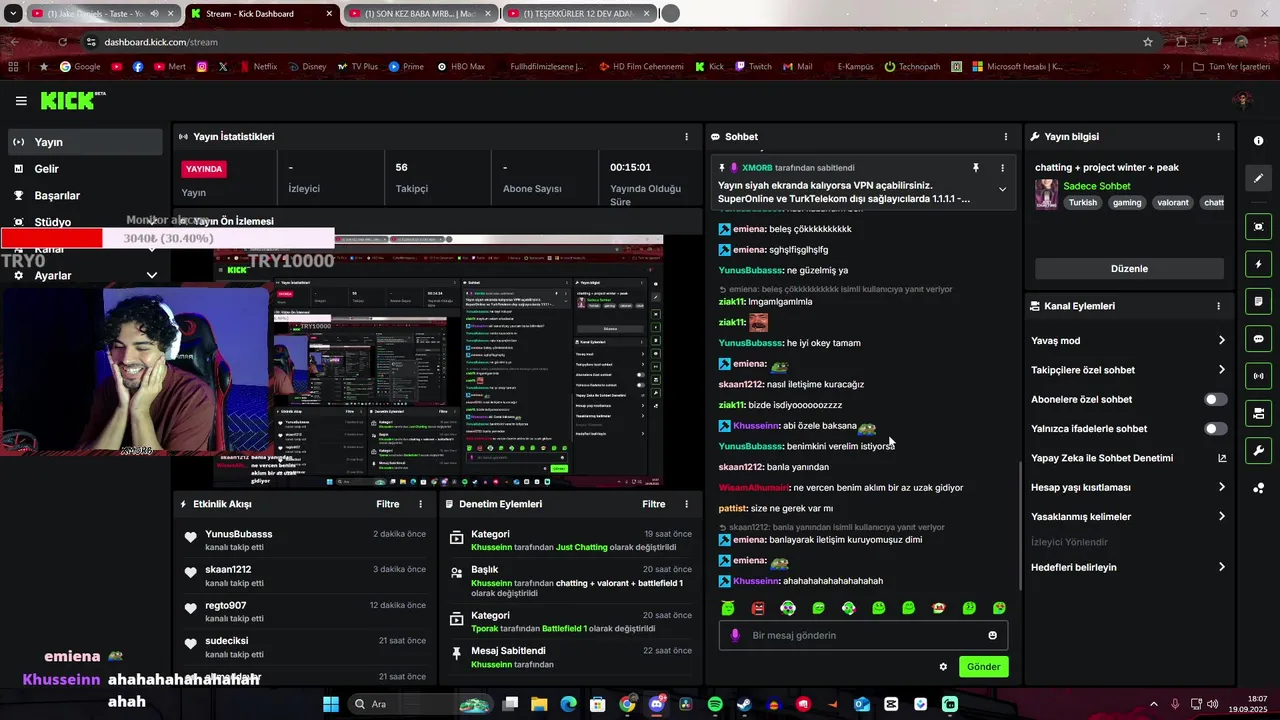Open the emoji picker in the message box
The width and height of the screenshot is (1280, 720).
pos(992,635)
